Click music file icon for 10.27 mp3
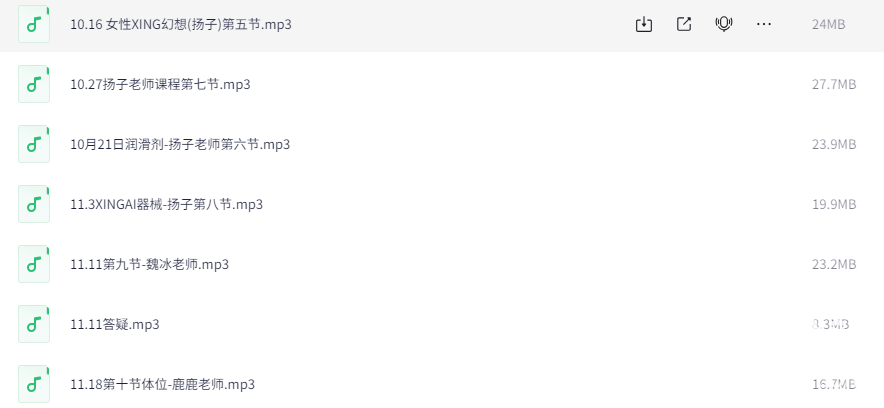 coord(33,84)
